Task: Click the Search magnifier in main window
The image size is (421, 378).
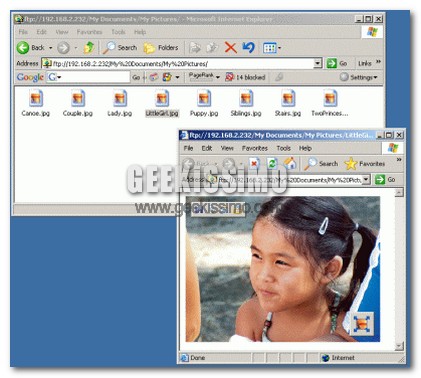Action: pyautogui.click(x=109, y=48)
